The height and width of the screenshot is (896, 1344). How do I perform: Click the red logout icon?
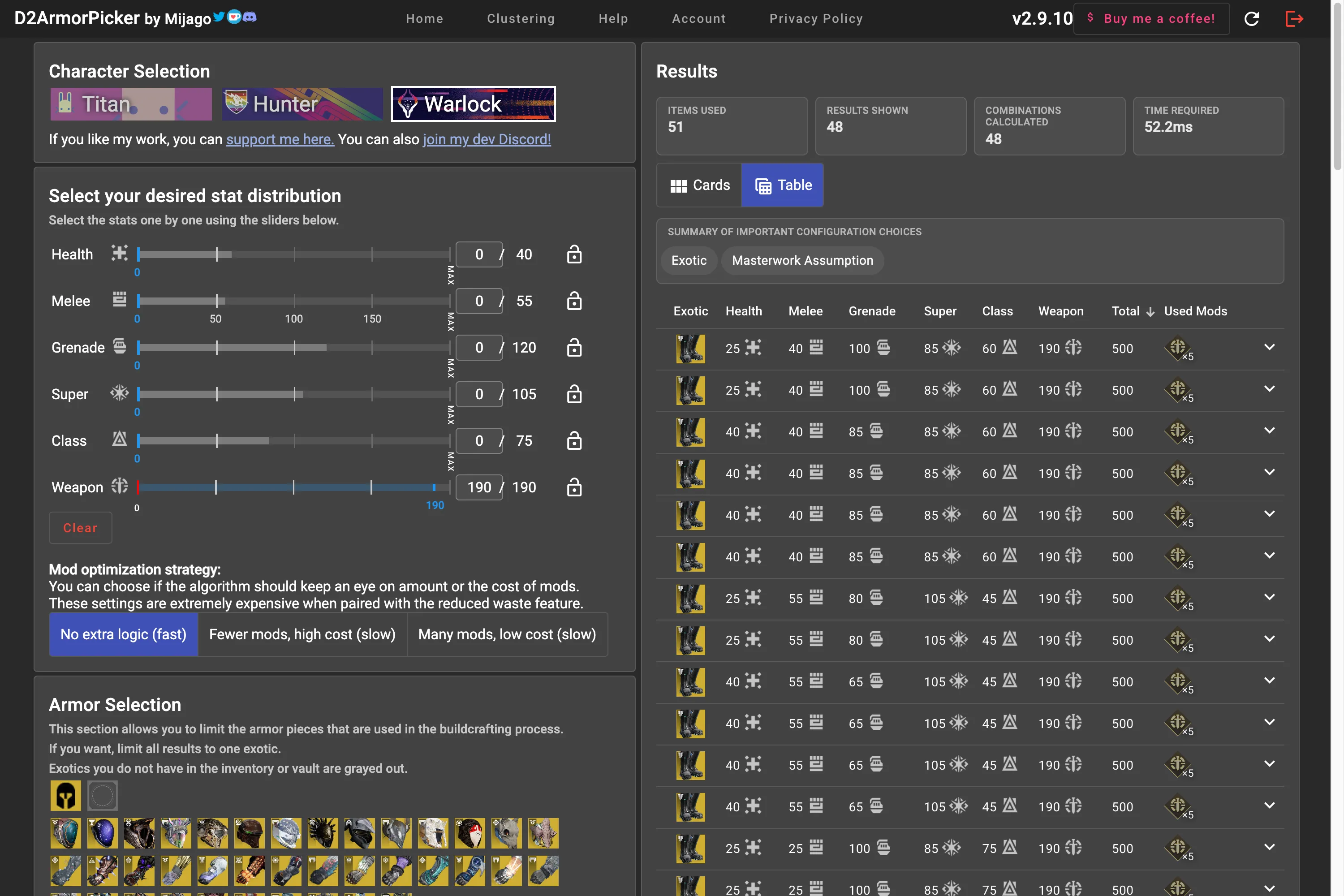(x=1294, y=19)
